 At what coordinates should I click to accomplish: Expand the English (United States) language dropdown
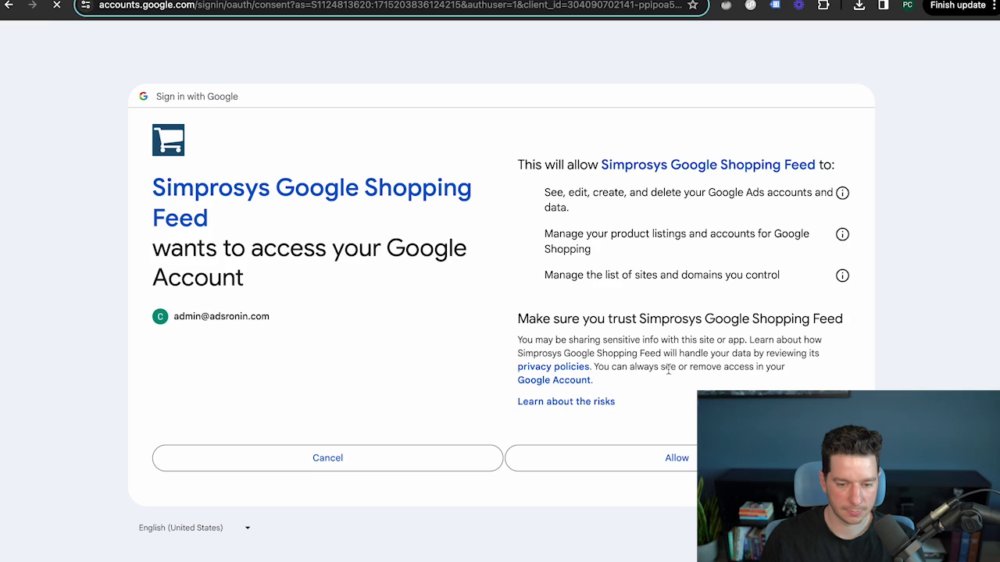pyautogui.click(x=195, y=528)
